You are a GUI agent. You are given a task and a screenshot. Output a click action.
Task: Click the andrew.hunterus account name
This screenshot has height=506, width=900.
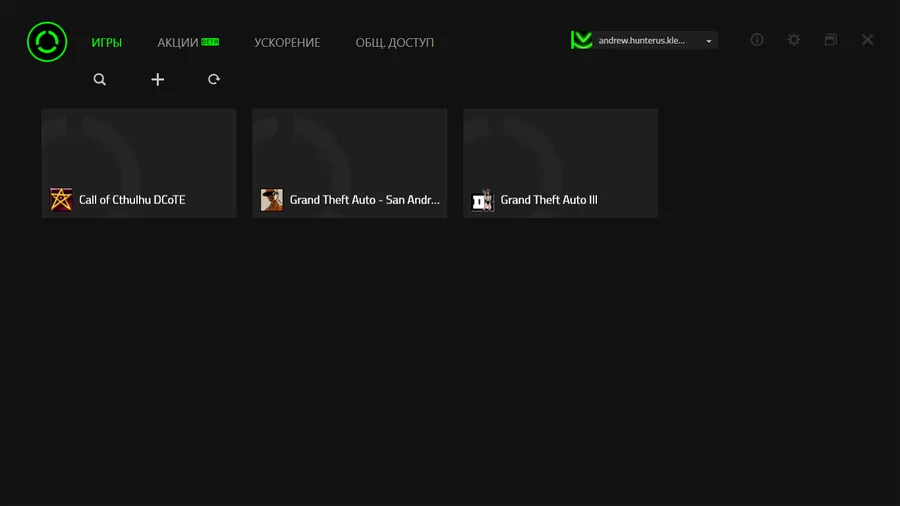click(642, 40)
